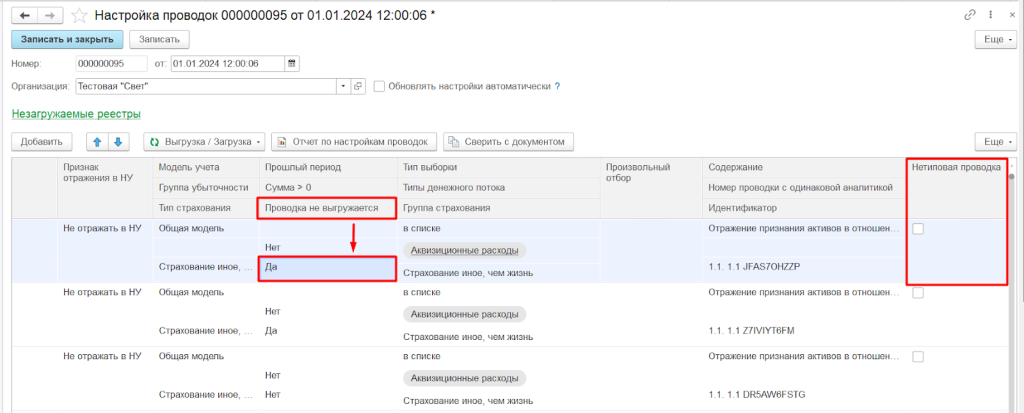Screen dimensions: 1024x413
Task: Click the open icon beside the Организация field
Action: tap(359, 87)
